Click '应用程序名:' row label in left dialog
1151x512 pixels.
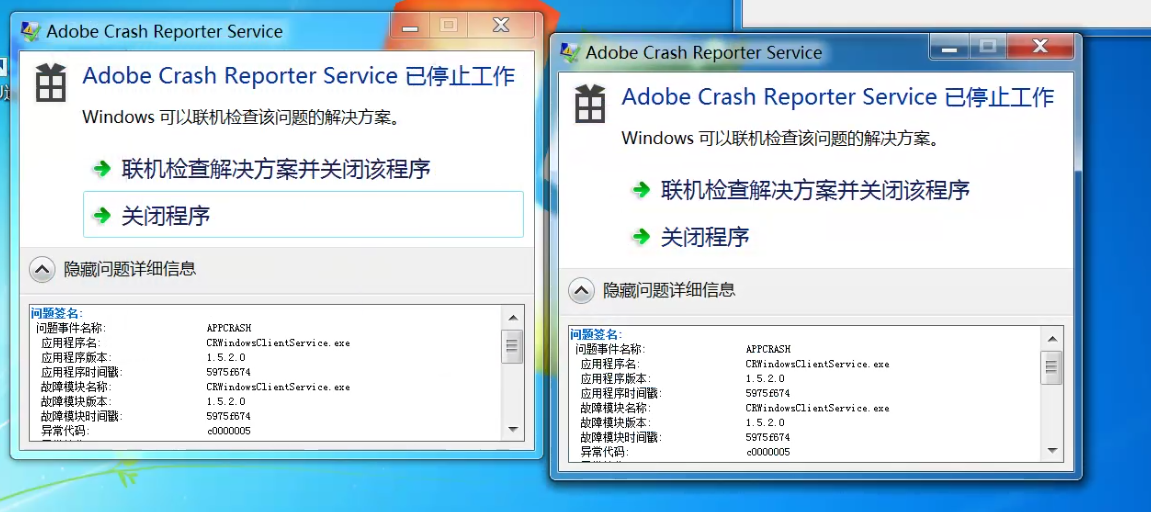click(70, 343)
